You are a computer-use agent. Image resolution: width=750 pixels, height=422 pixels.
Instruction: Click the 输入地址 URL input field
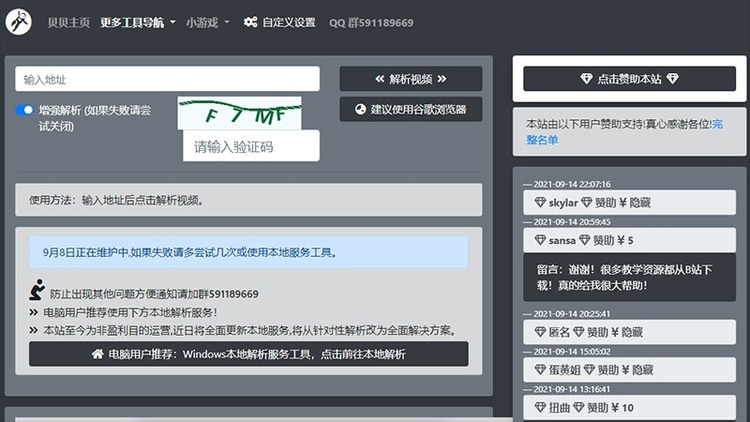point(167,79)
